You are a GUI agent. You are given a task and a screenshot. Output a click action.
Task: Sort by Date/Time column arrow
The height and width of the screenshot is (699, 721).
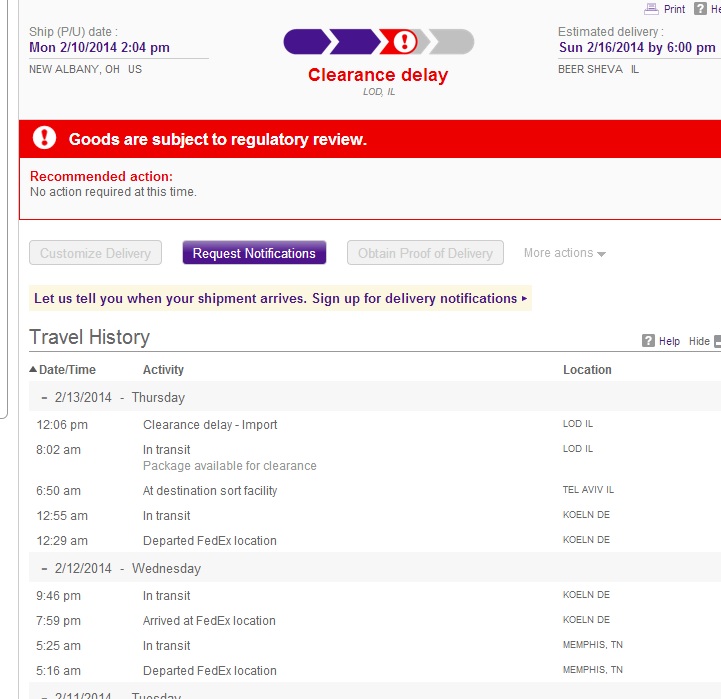pyautogui.click(x=34, y=370)
